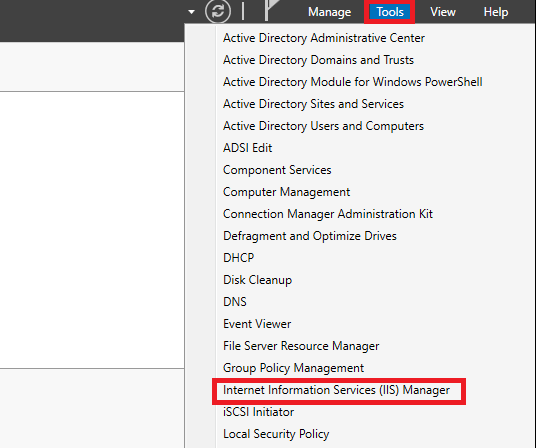Open the notifications flag icon
This screenshot has height=448, width=536.
pyautogui.click(x=272, y=10)
